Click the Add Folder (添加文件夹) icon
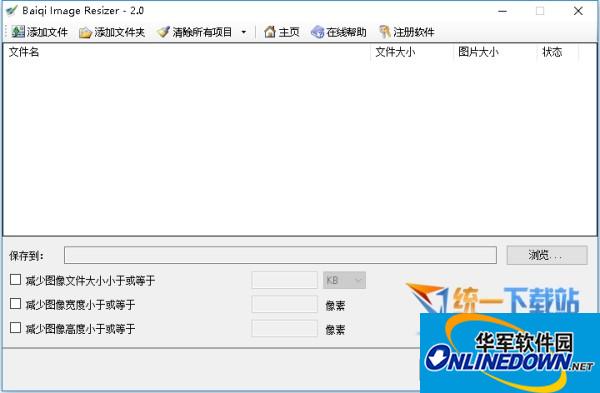This screenshot has width=600, height=393. [85, 33]
